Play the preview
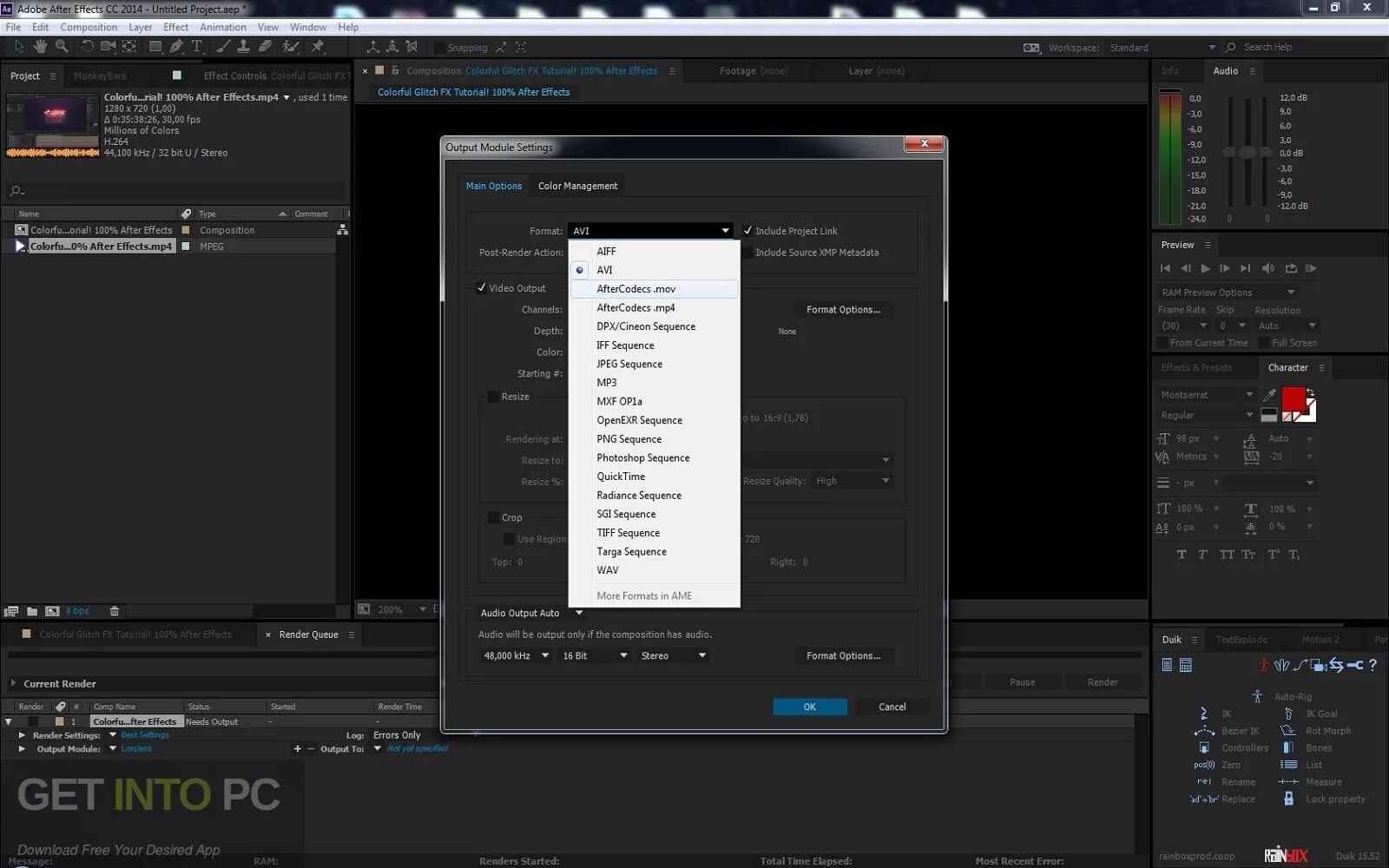1389x868 pixels. pyautogui.click(x=1205, y=268)
